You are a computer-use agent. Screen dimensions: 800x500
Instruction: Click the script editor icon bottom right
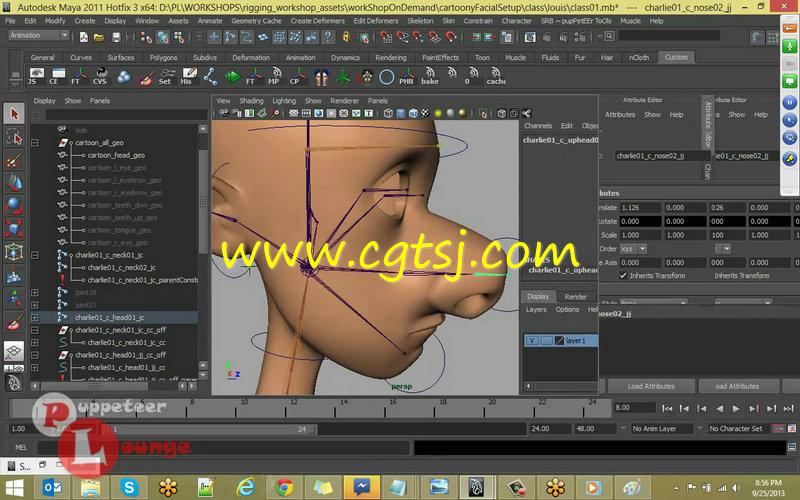[x=791, y=447]
